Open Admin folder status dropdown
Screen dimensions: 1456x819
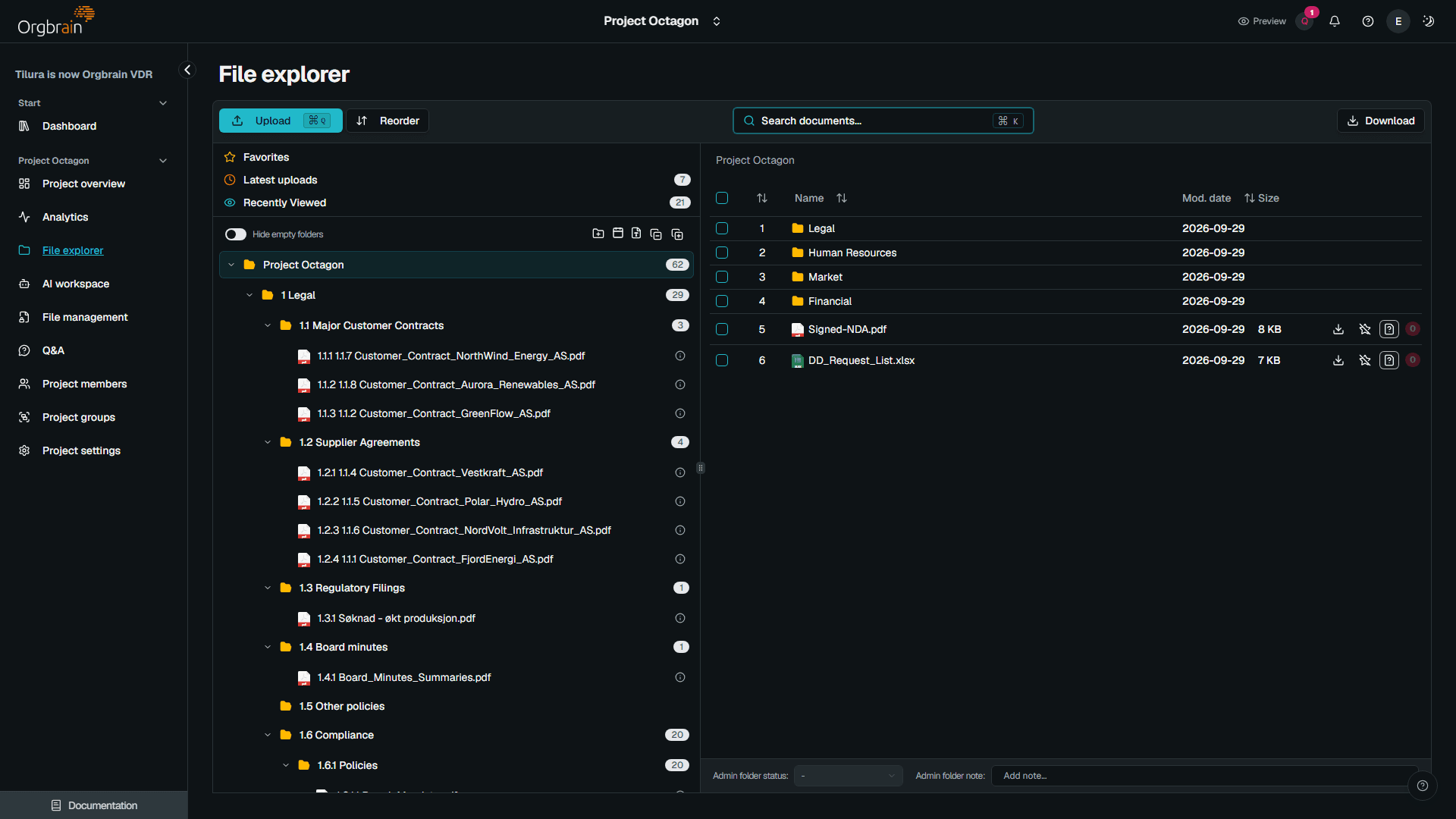(848, 776)
